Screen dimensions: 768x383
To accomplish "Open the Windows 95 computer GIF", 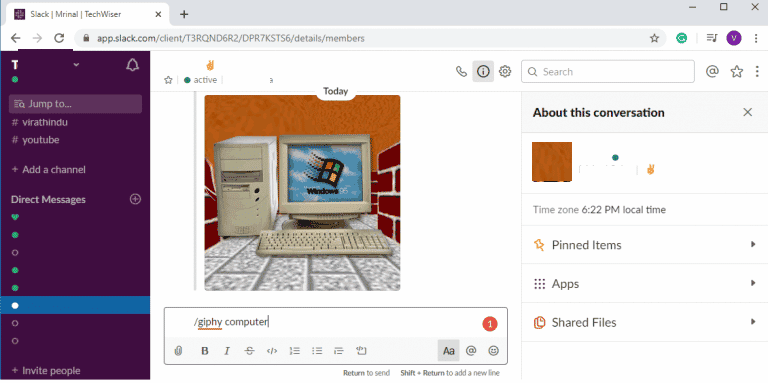I will click(302, 193).
